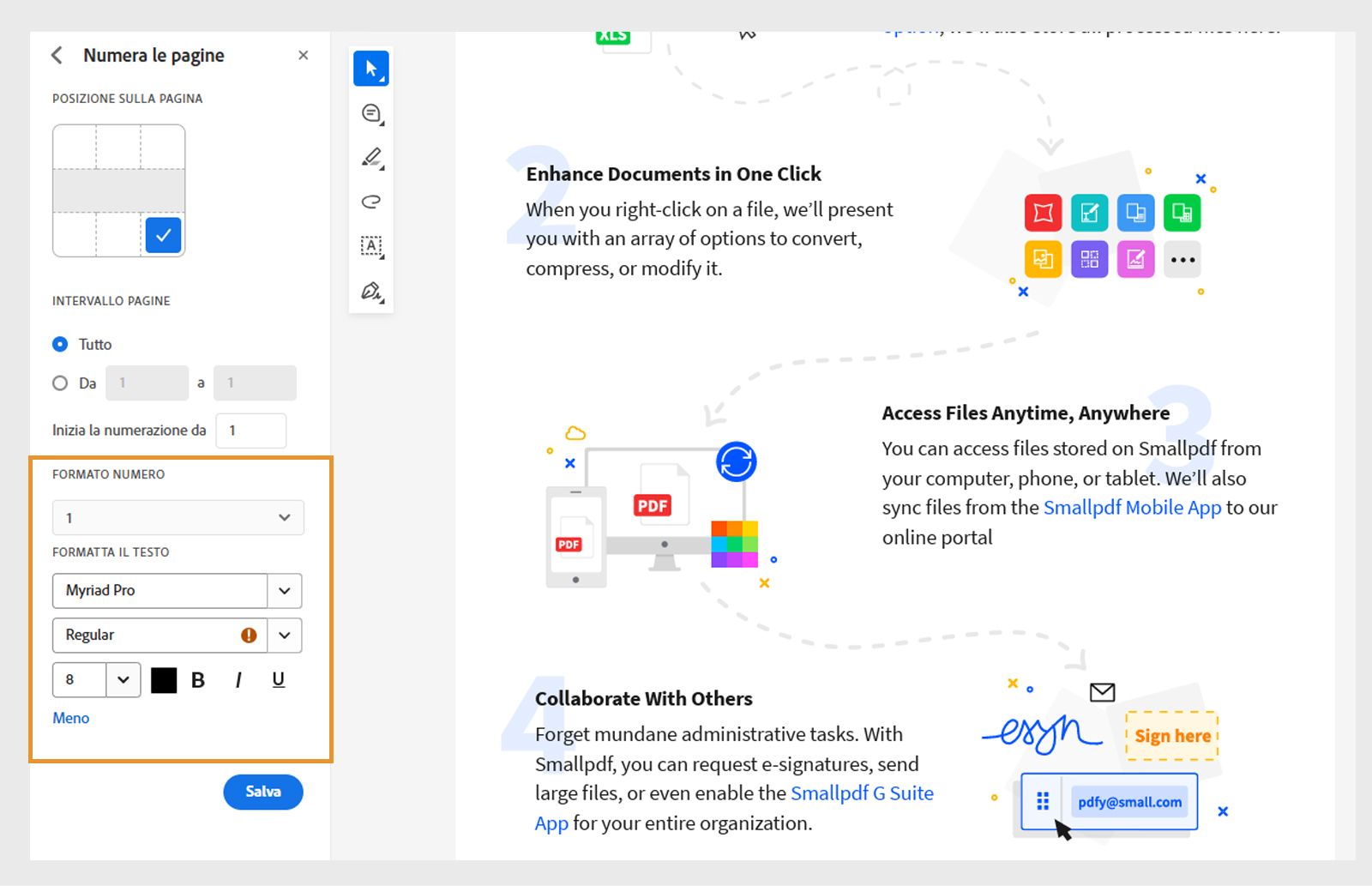Choose the bottom-left page position cell
This screenshot has height=886, width=1372.
pos(75,234)
